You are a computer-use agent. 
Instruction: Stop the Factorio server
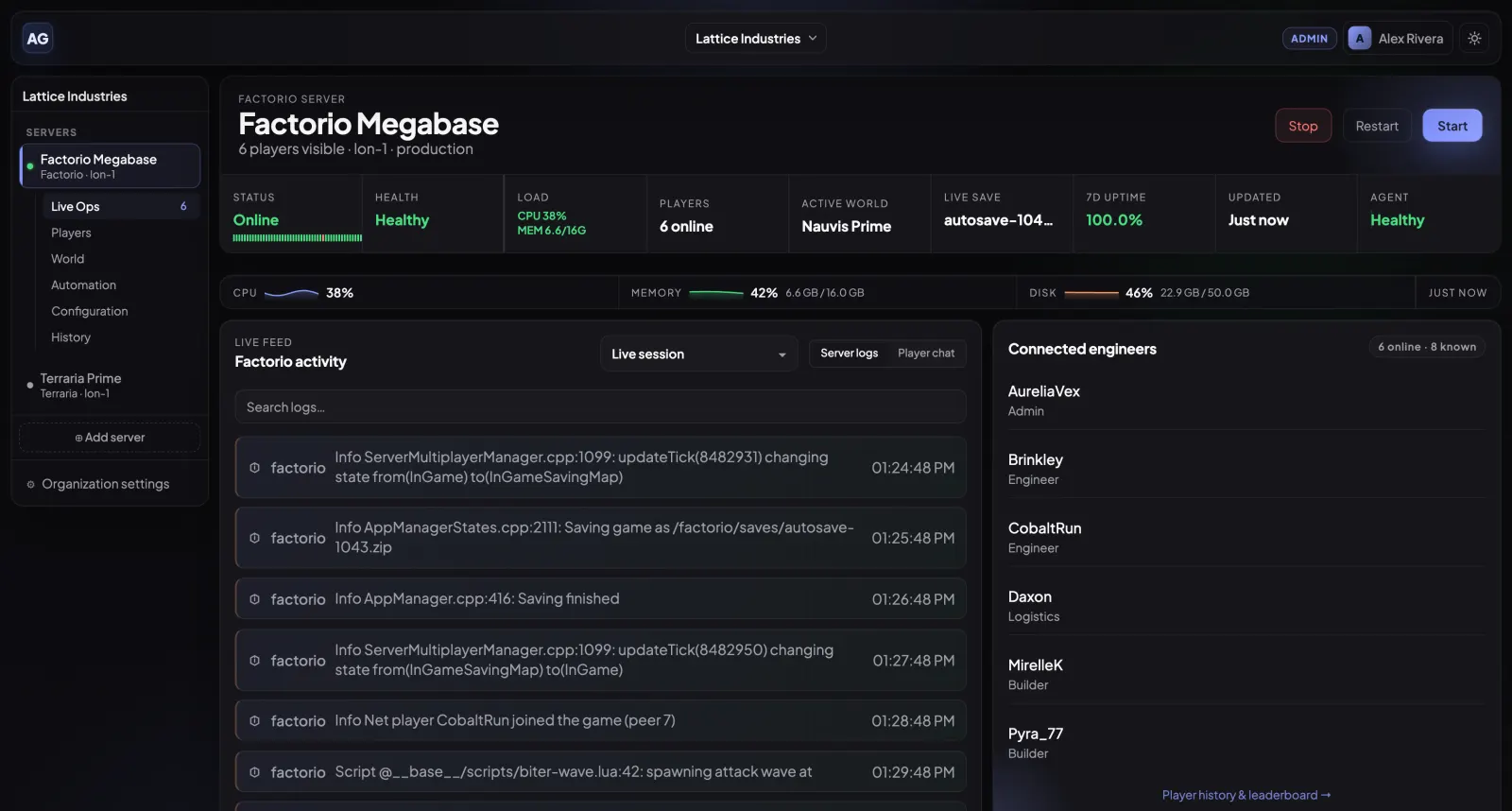(1303, 126)
